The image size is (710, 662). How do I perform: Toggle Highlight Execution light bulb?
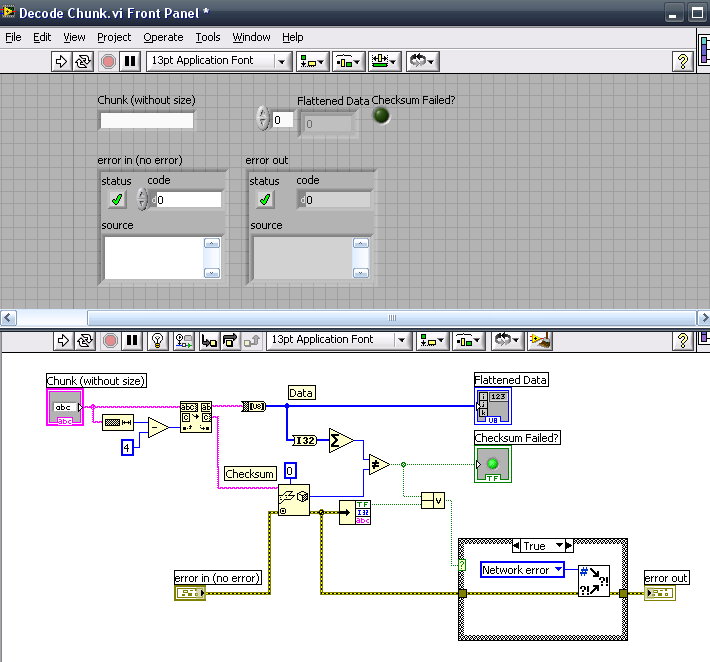point(157,340)
